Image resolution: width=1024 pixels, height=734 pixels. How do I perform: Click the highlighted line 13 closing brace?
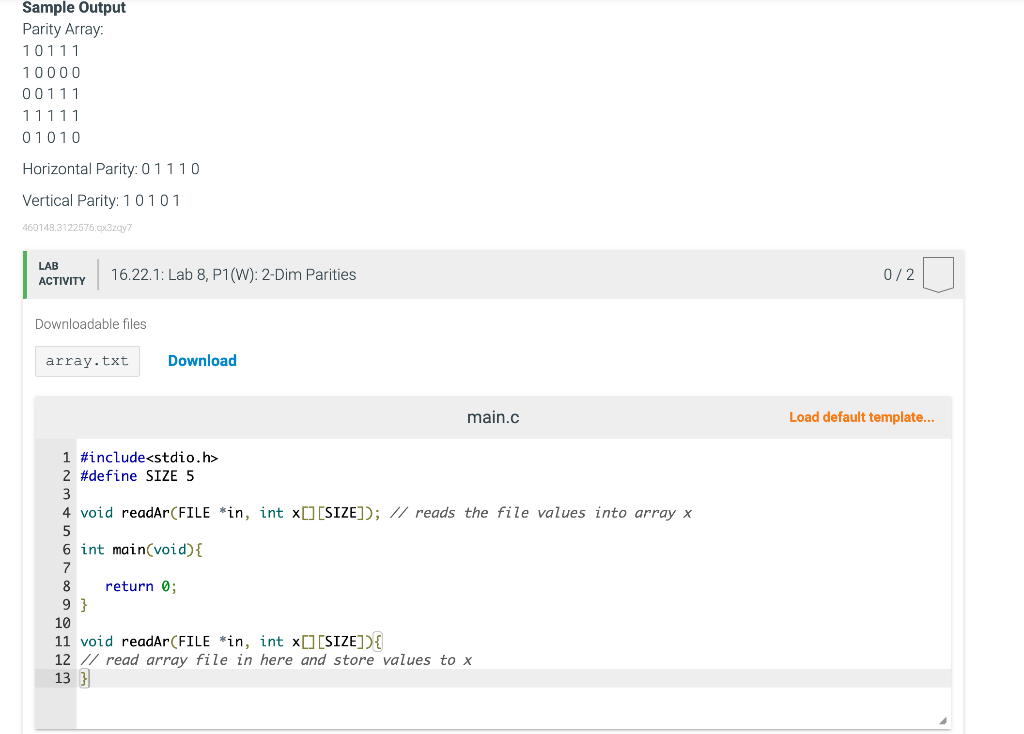pos(83,678)
